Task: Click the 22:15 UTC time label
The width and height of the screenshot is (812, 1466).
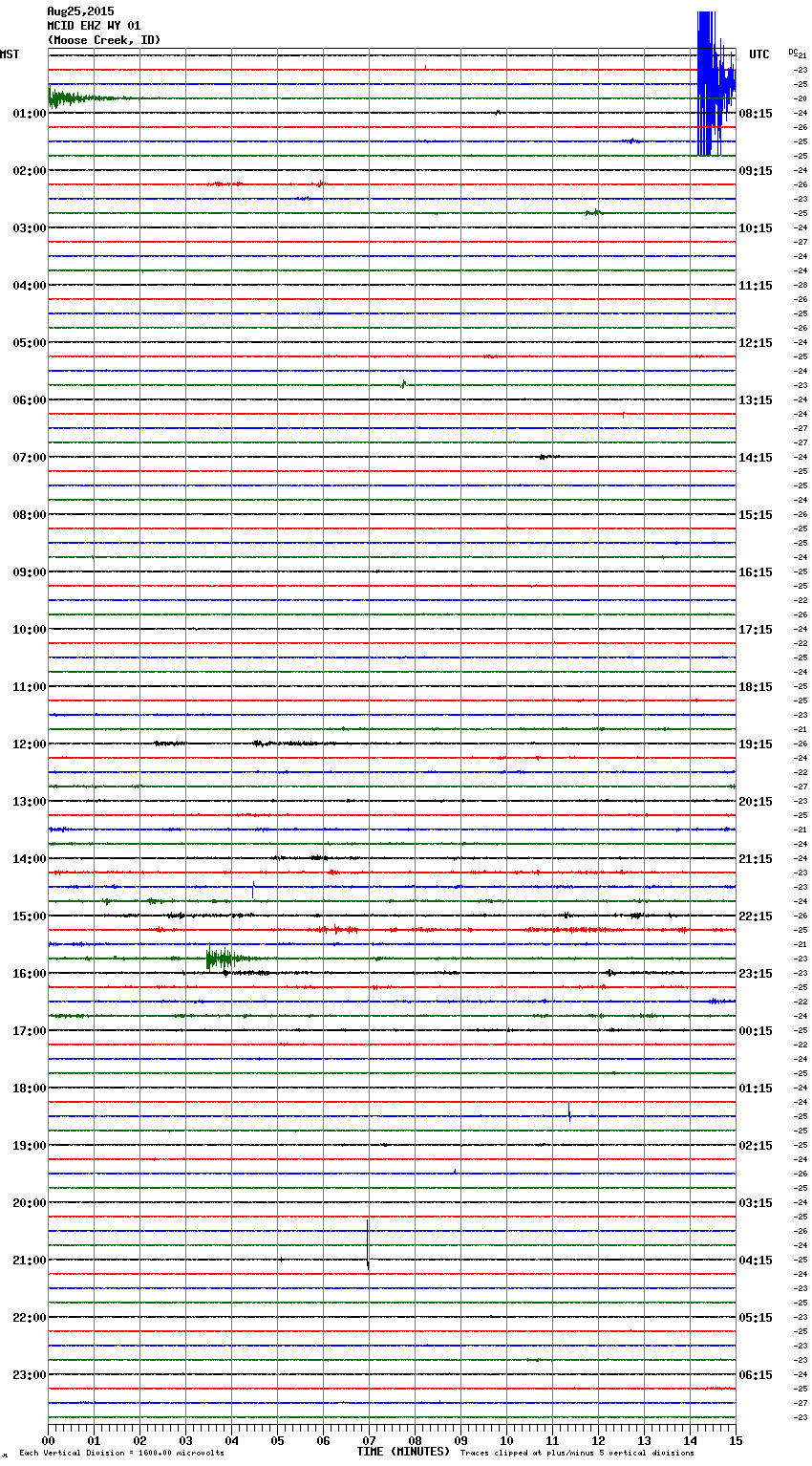Action: pos(756,916)
